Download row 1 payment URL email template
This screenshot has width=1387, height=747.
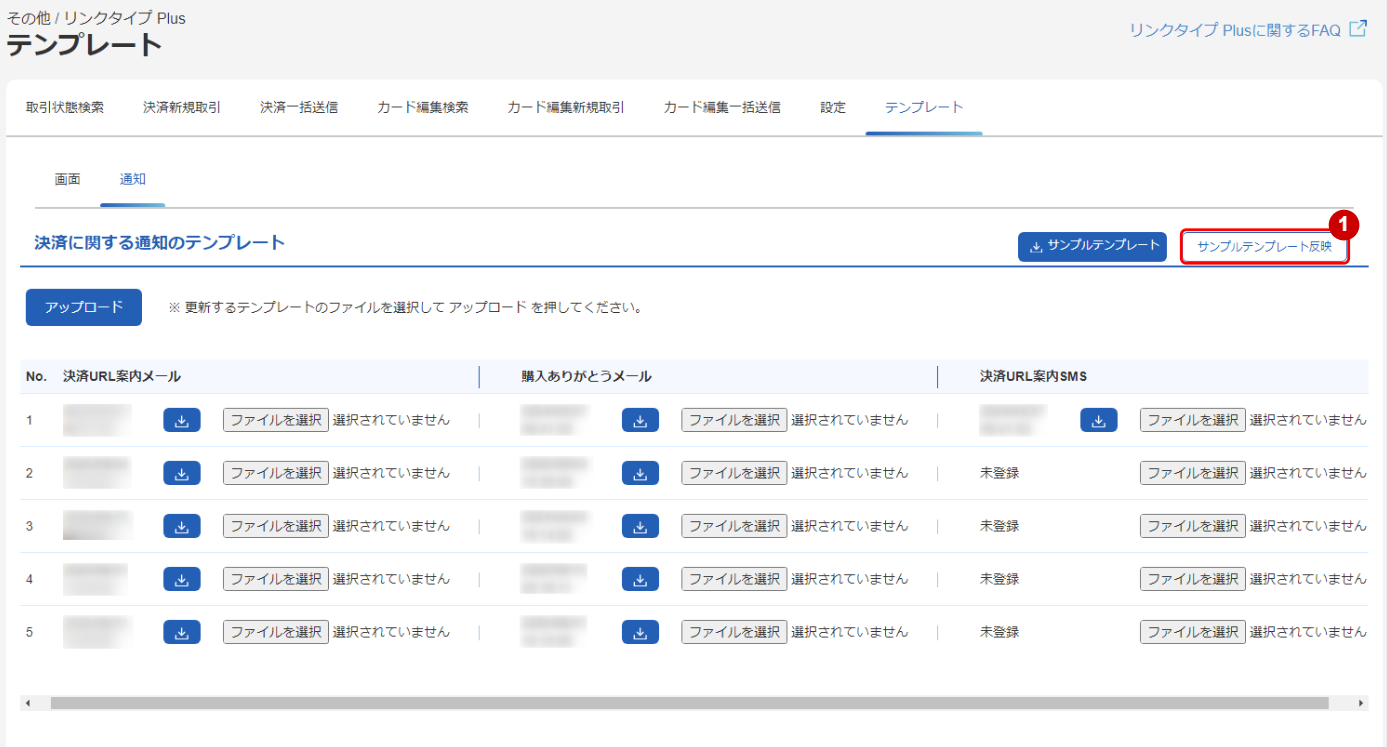(x=182, y=420)
